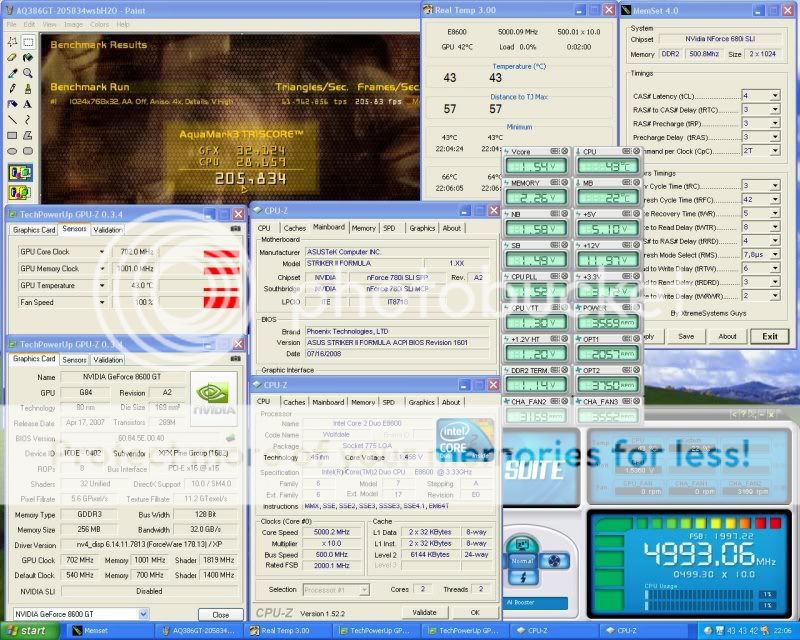Screen dimensions: 800x640
Task: Open the Image menu in Paint
Action: [x=73, y=24]
